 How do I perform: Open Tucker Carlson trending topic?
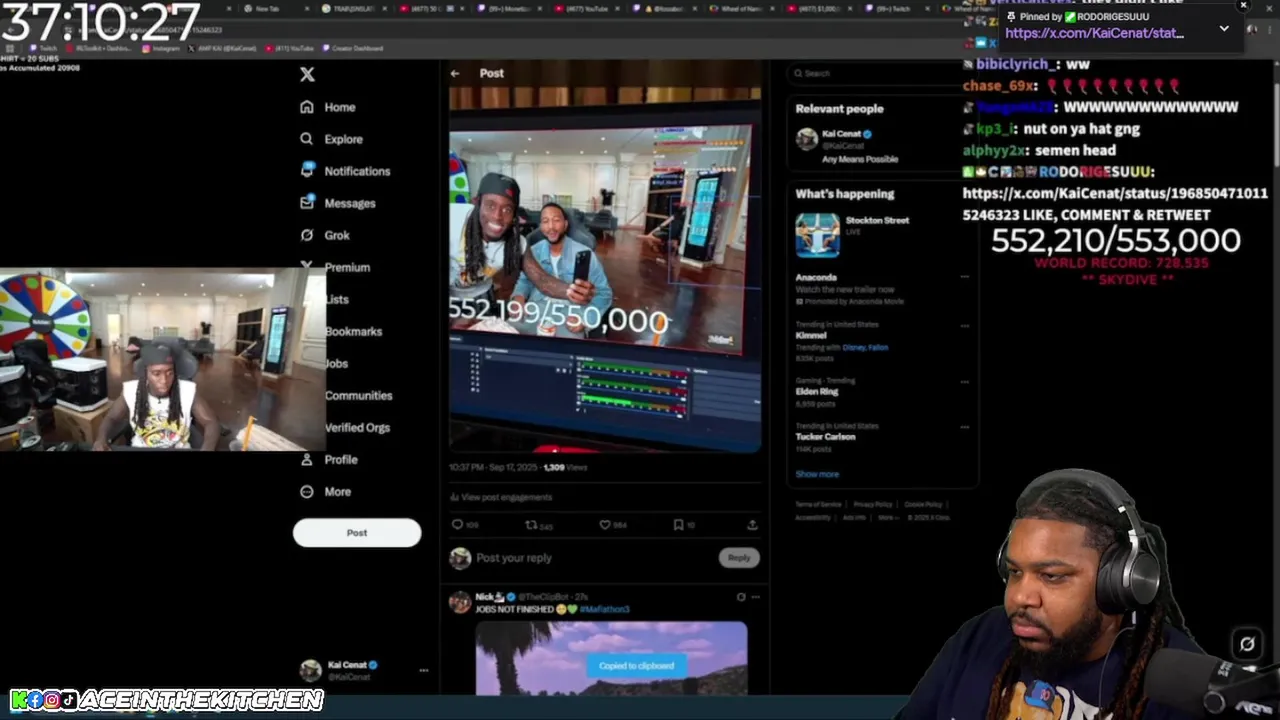[x=825, y=437]
